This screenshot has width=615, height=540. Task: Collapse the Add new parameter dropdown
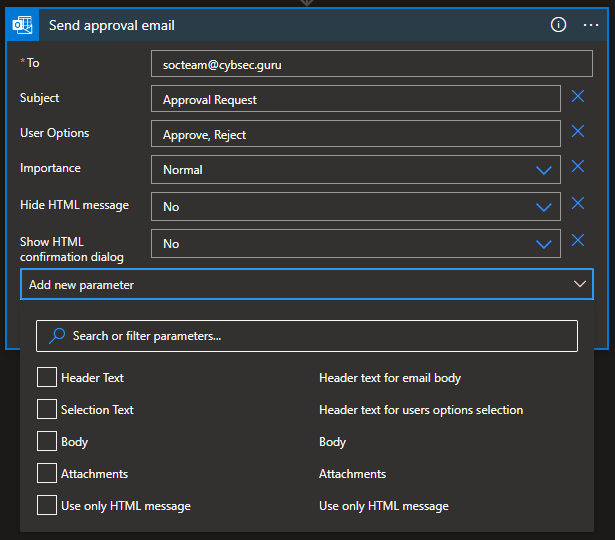click(x=579, y=285)
